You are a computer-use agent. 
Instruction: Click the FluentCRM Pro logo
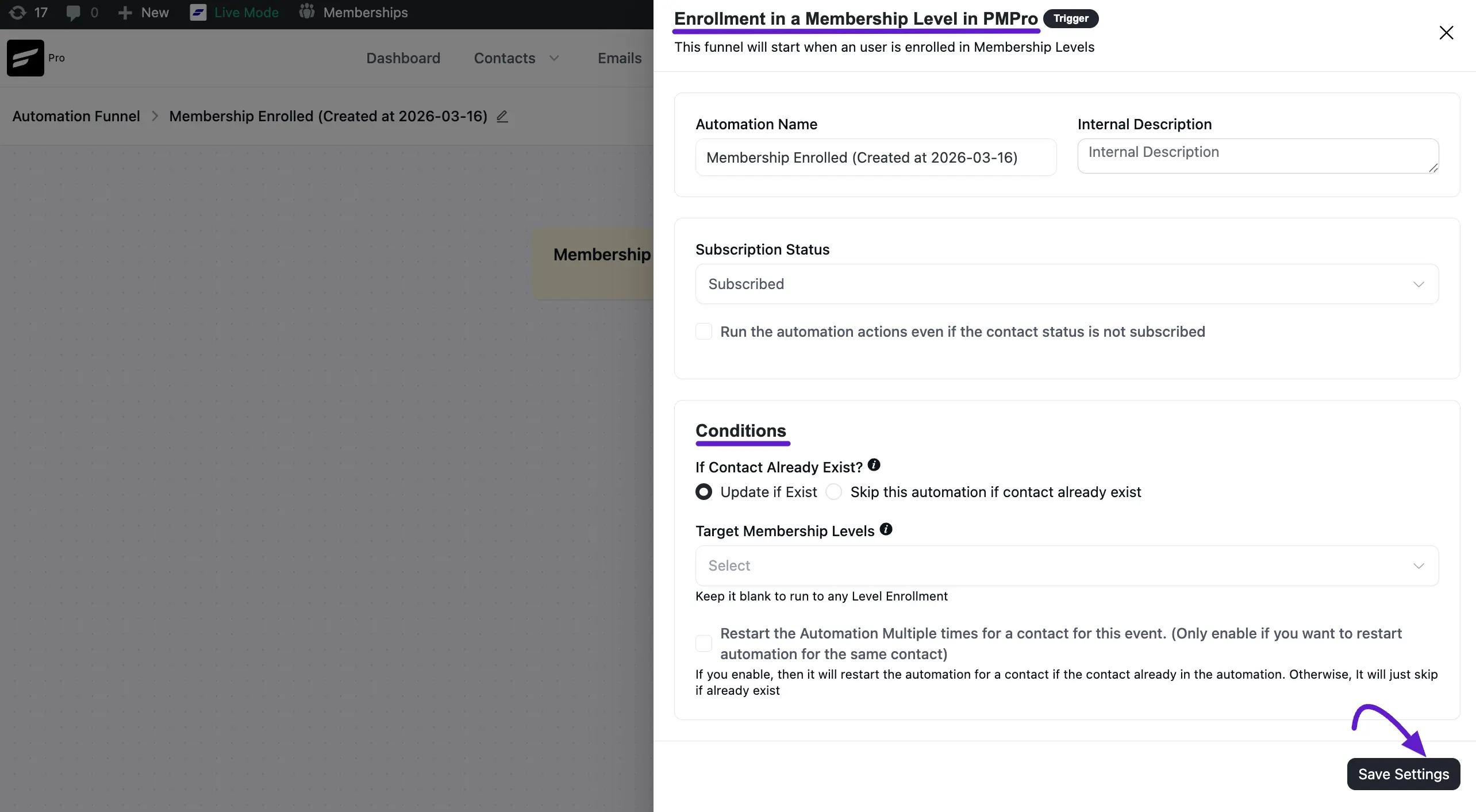click(x=25, y=58)
